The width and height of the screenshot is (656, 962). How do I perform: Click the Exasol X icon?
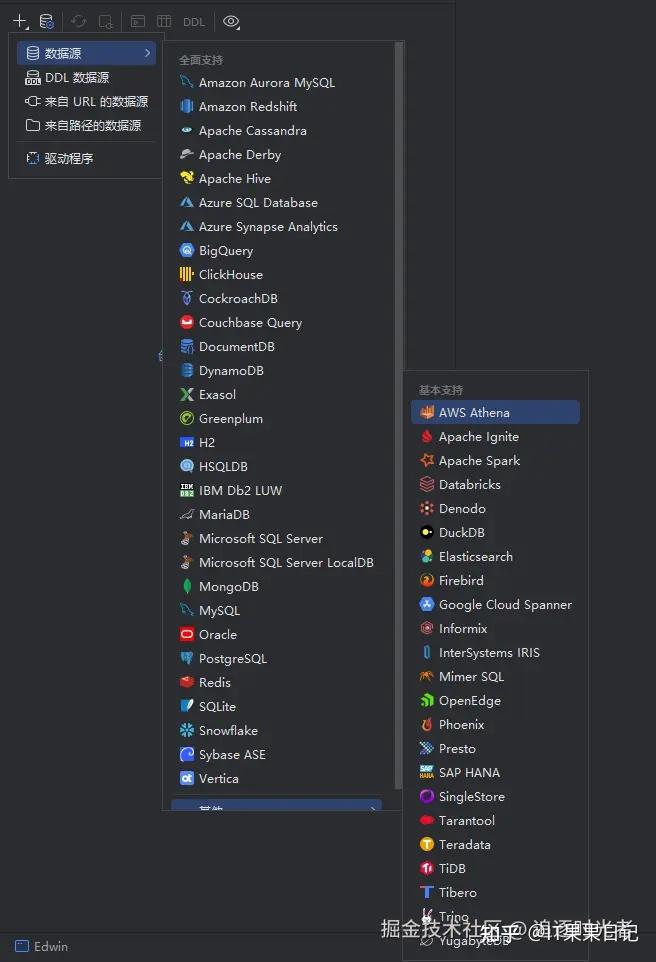187,394
